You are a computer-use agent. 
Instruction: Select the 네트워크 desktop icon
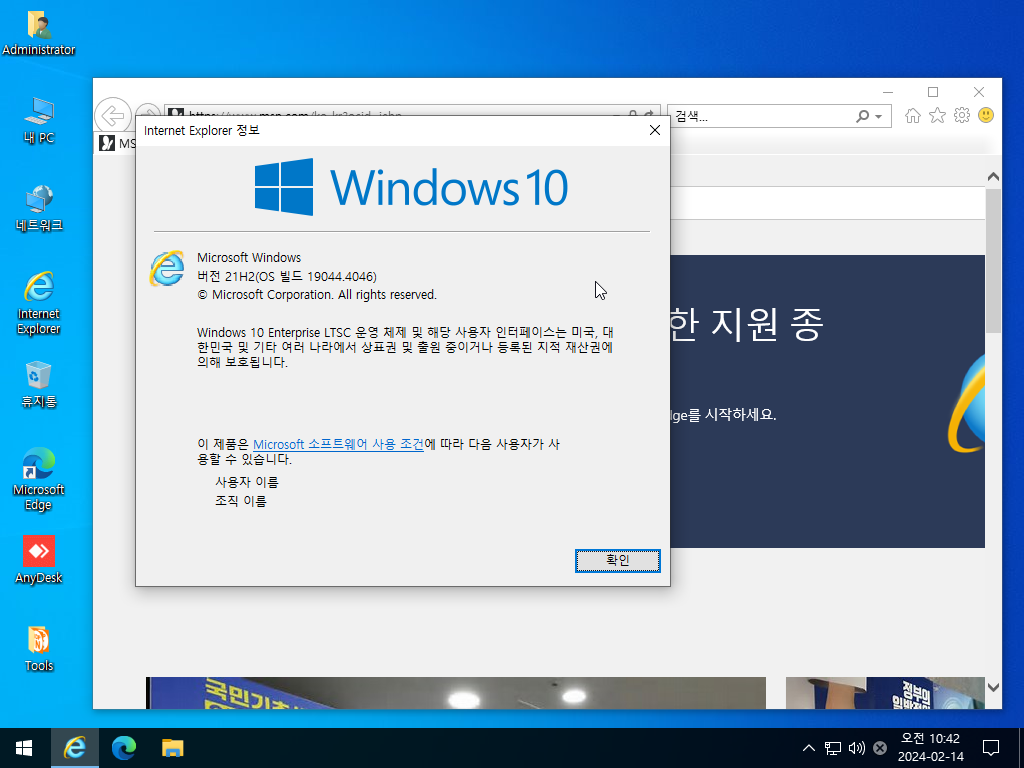coord(39,208)
